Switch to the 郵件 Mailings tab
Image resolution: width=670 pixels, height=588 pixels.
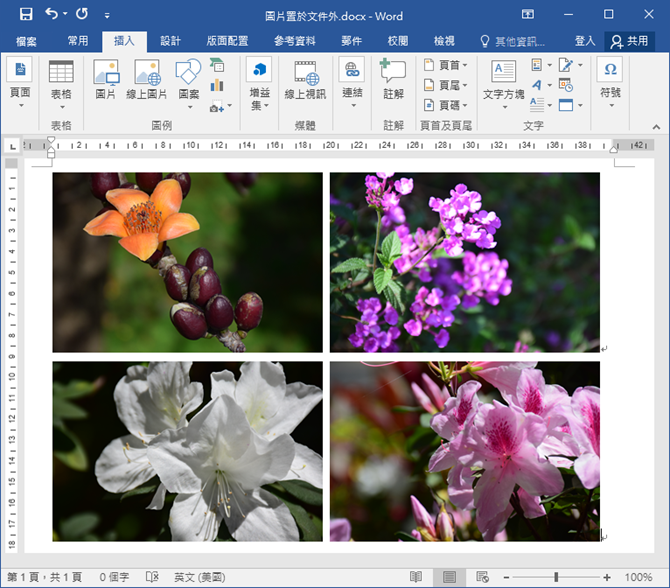click(351, 41)
